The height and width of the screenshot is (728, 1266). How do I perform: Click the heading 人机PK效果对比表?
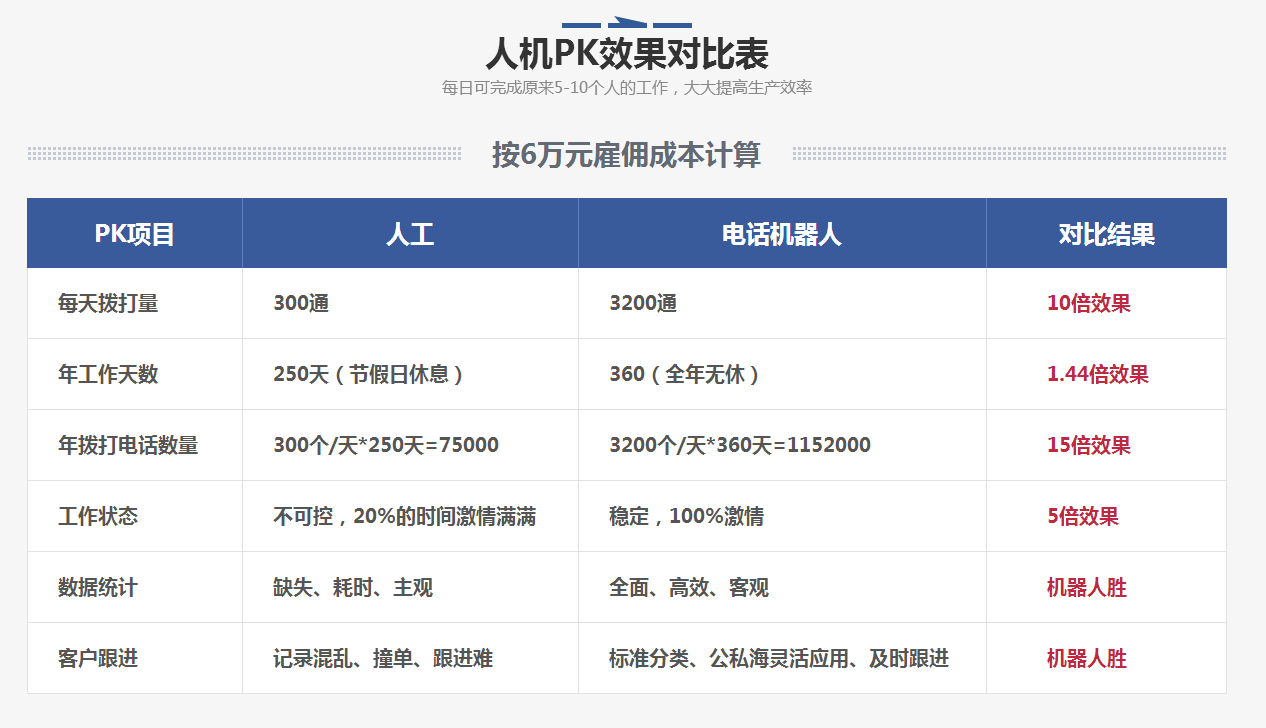627,52
